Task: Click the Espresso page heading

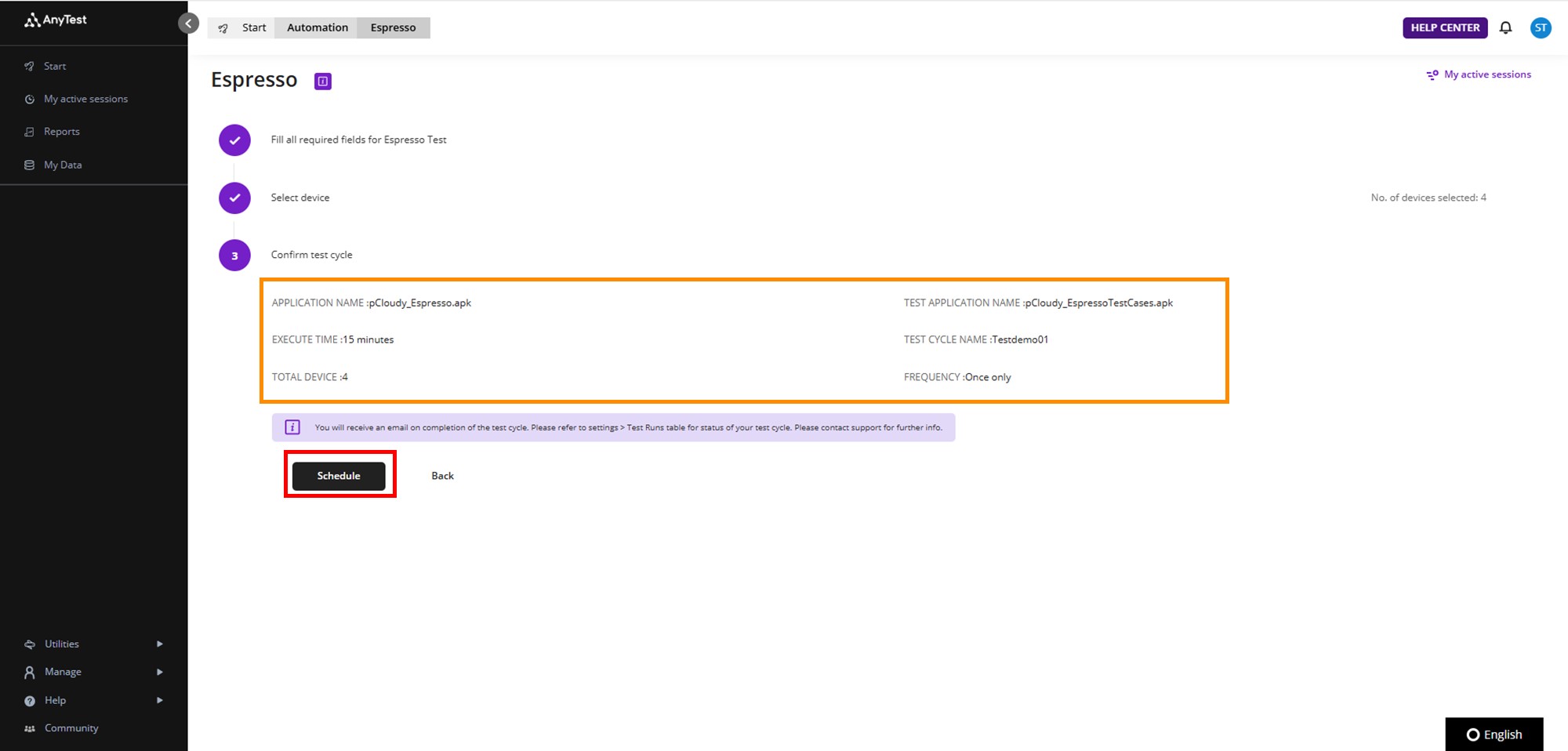Action: [254, 80]
